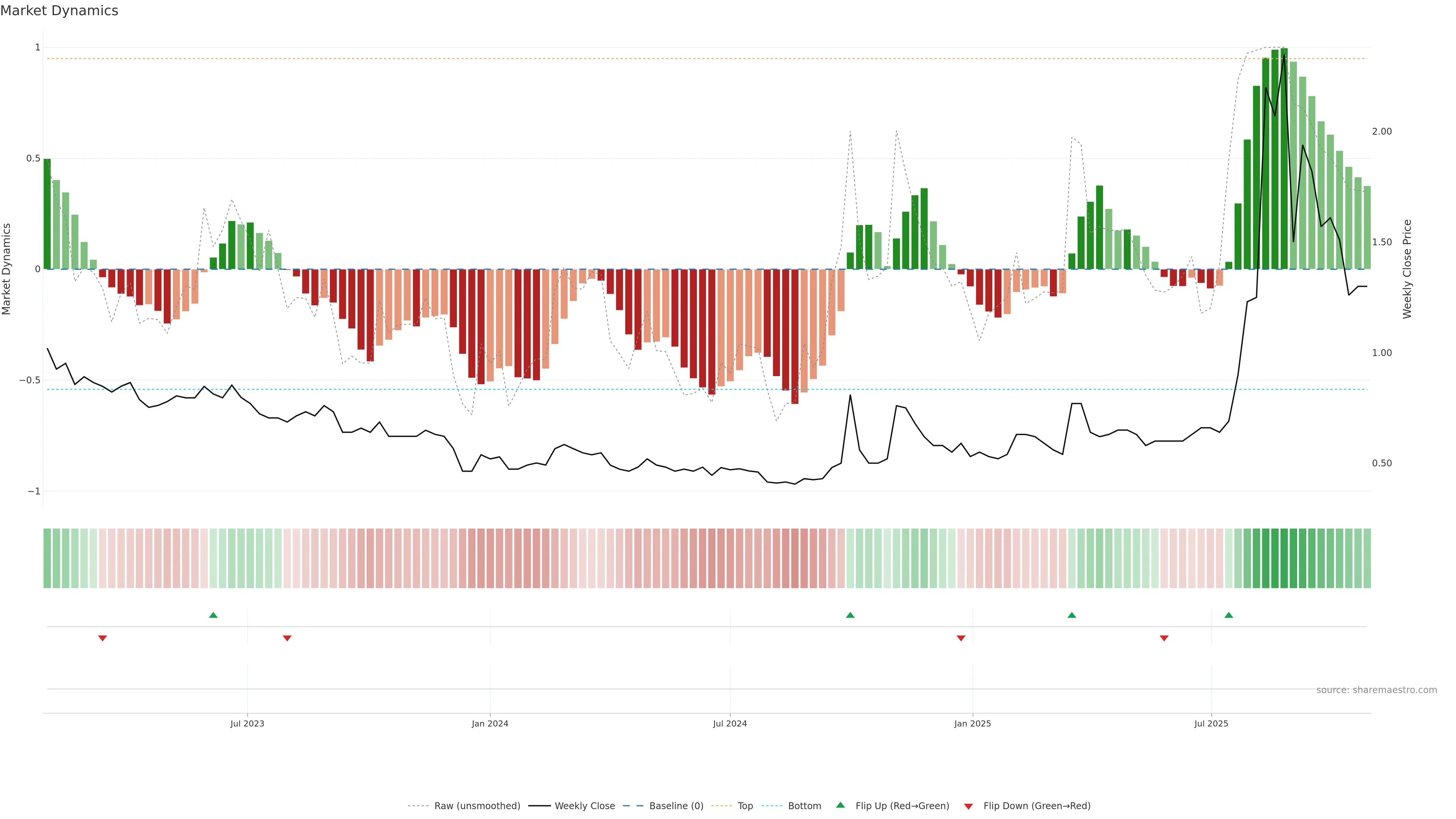This screenshot has width=1456, height=819.
Task: Toggle the Bottom legend entry
Action: coord(804,806)
